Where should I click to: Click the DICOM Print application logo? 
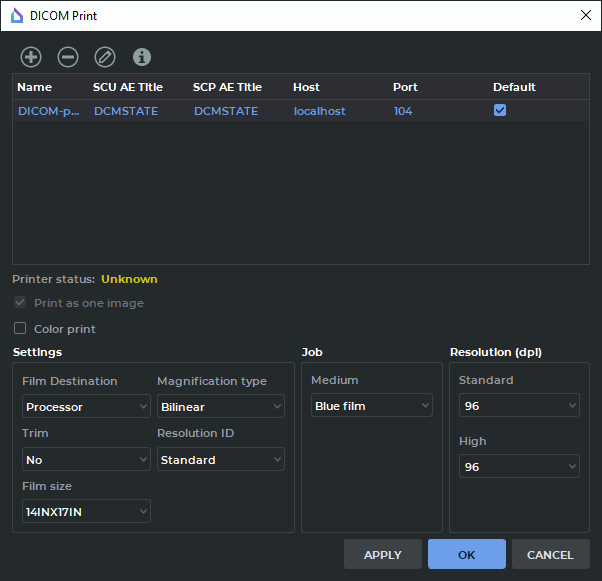[x=17, y=16]
